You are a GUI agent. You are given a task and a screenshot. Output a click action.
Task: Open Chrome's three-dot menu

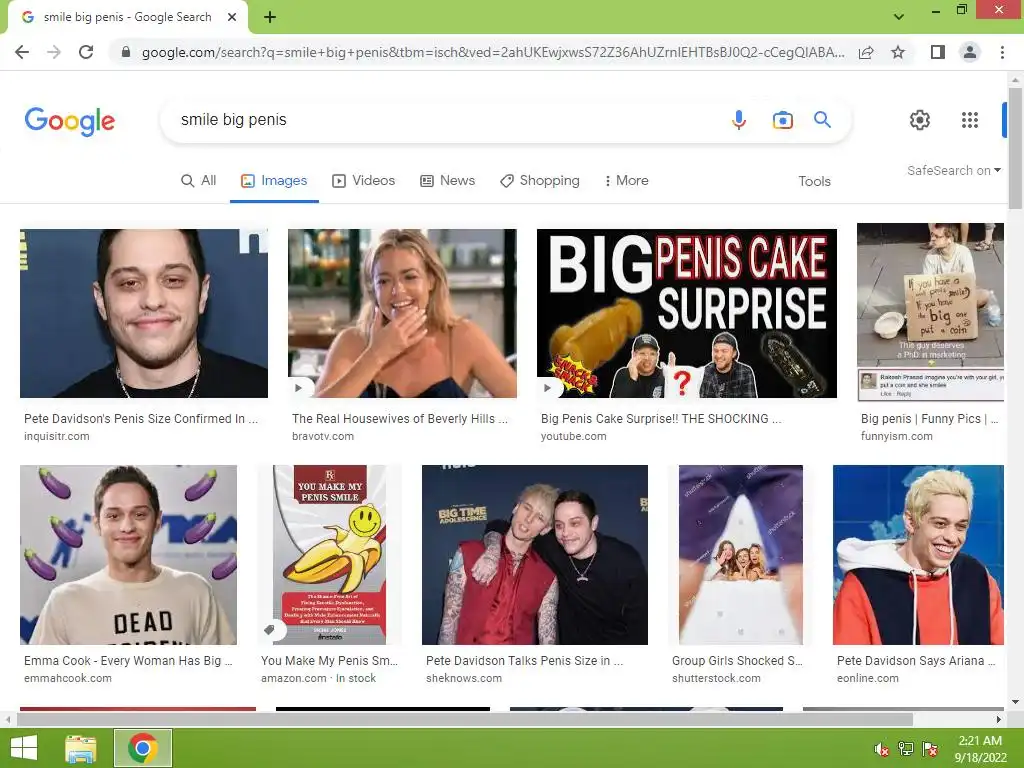point(1002,52)
